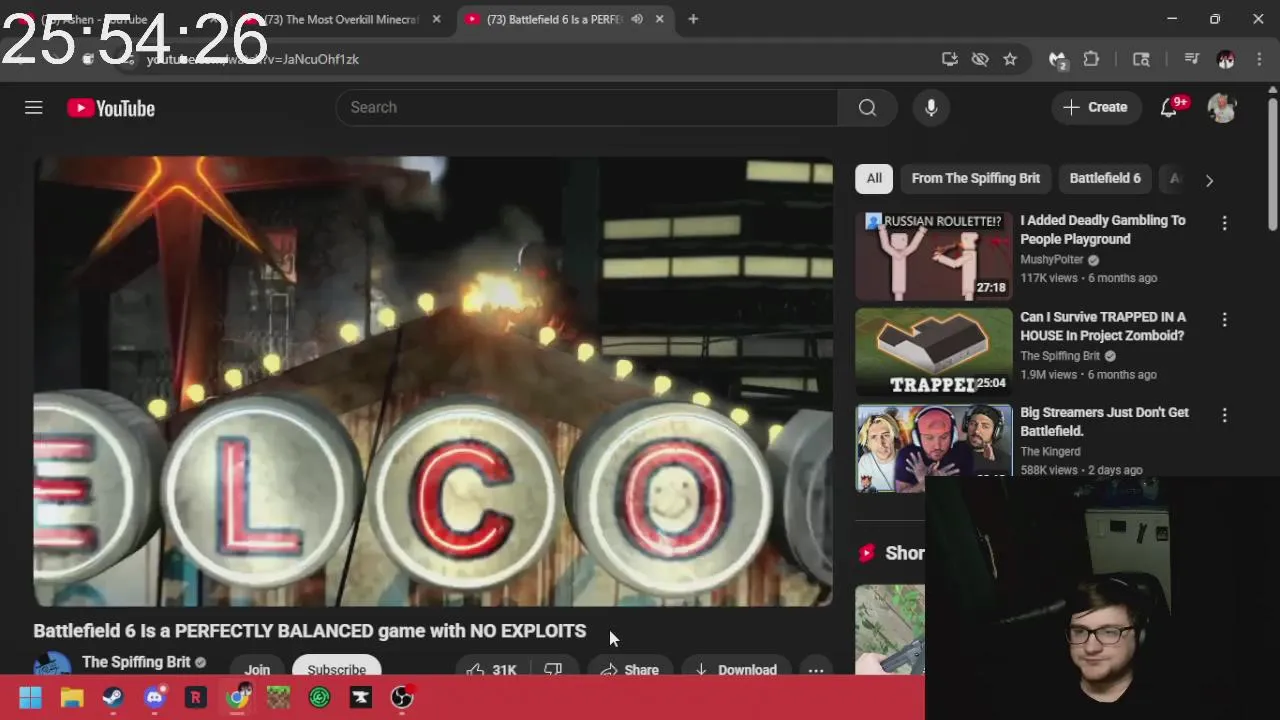Bookmark this page with star icon
This screenshot has width=1280, height=720.
[1010, 59]
